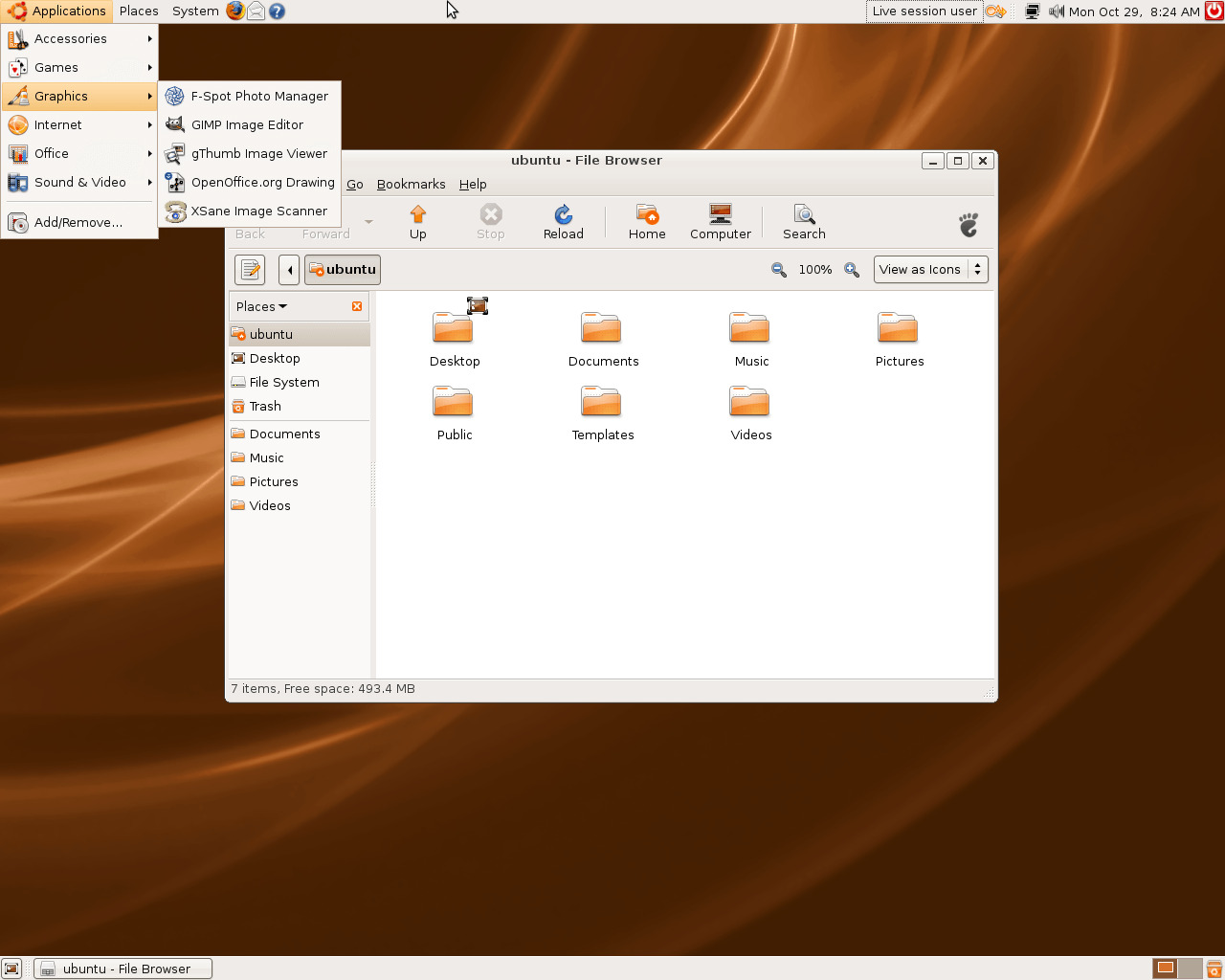Zoom in using the magnifier plus icon
This screenshot has width=1225, height=980.
[x=852, y=270]
